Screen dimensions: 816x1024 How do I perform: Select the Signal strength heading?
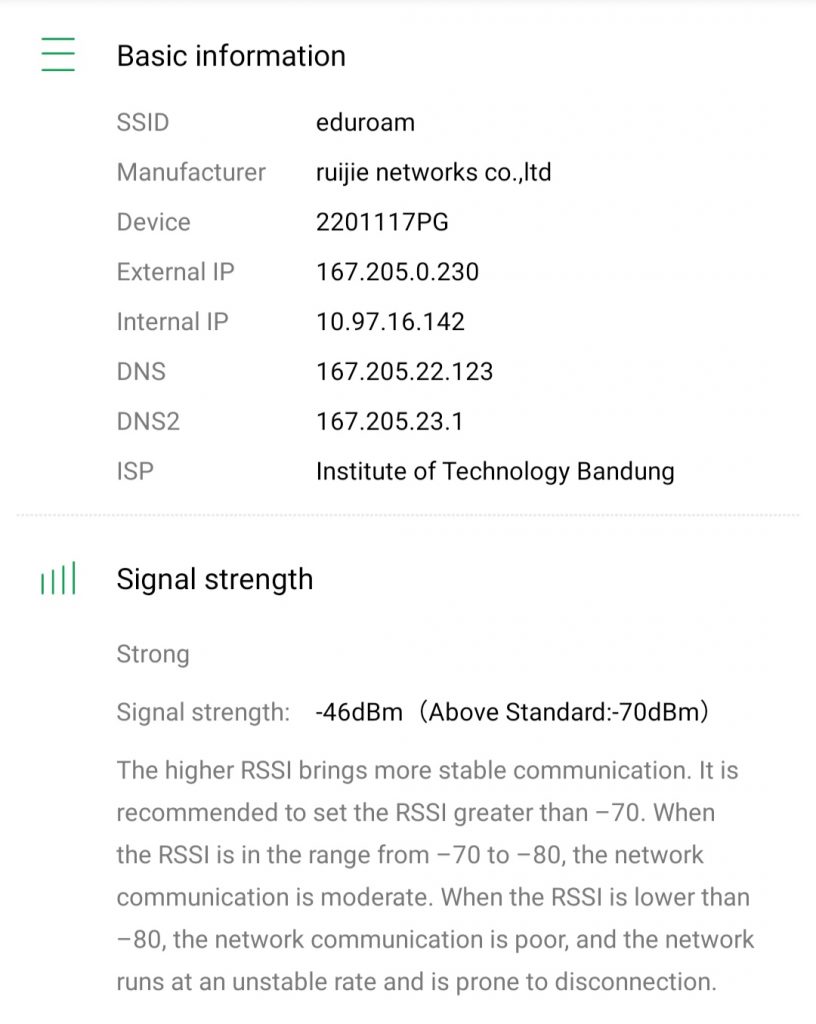pos(214,580)
